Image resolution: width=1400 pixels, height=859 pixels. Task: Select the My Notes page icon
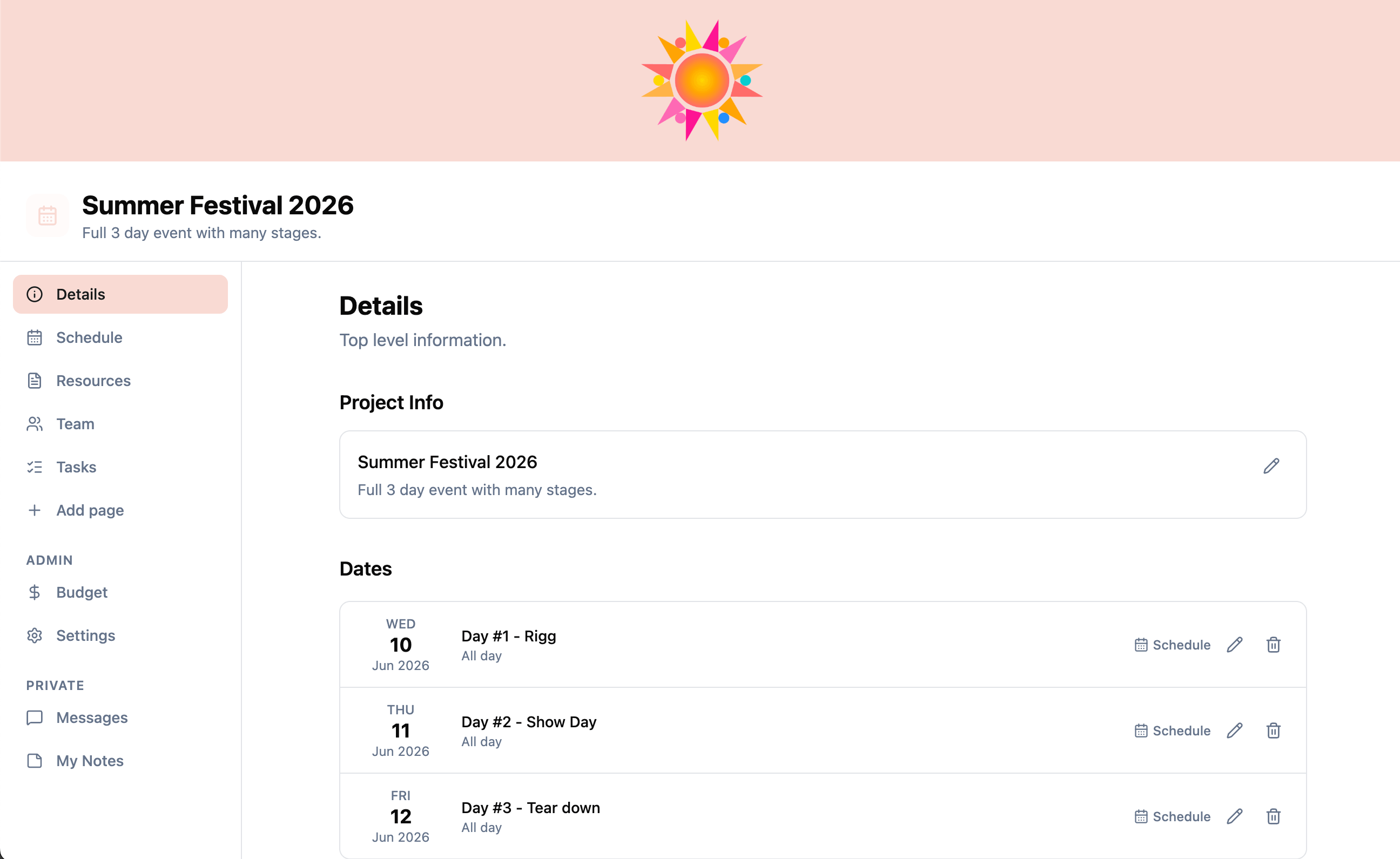tap(35, 760)
